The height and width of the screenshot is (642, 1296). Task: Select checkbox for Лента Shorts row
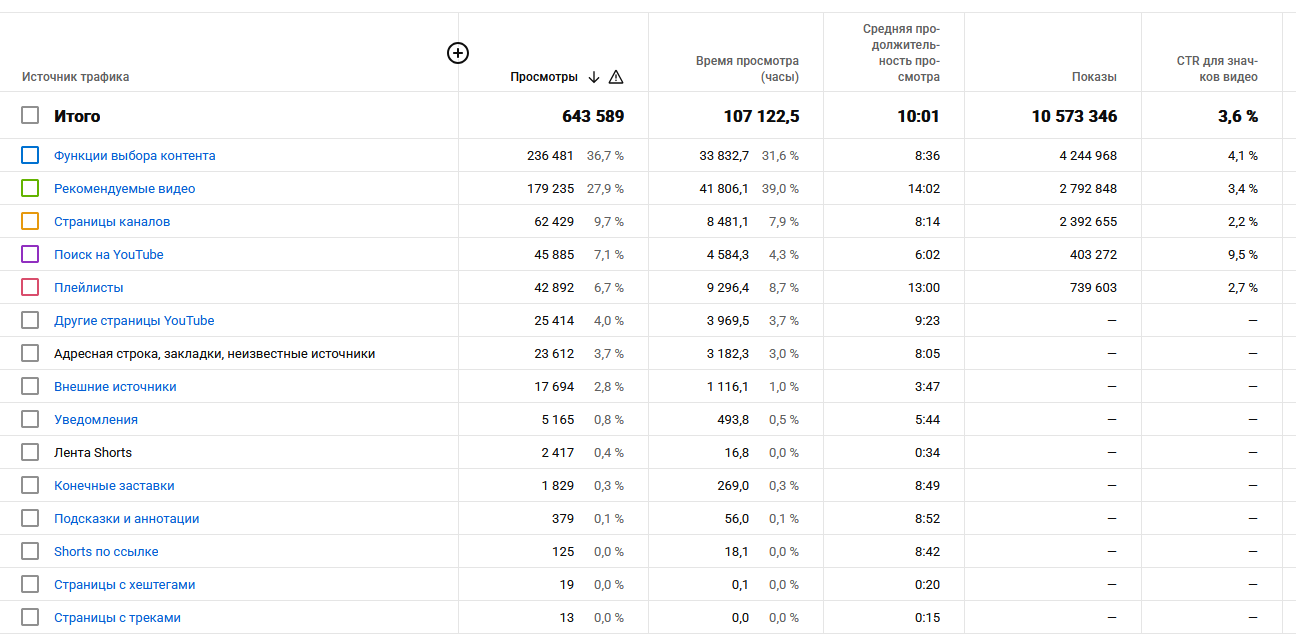point(30,452)
